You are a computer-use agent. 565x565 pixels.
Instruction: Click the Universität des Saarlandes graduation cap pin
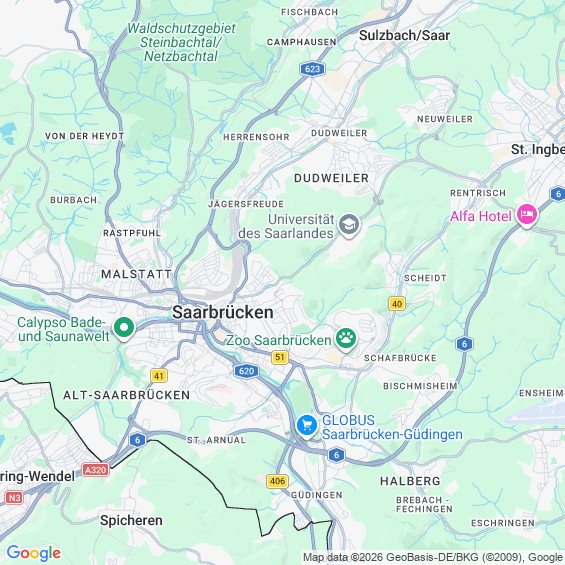coord(349,225)
